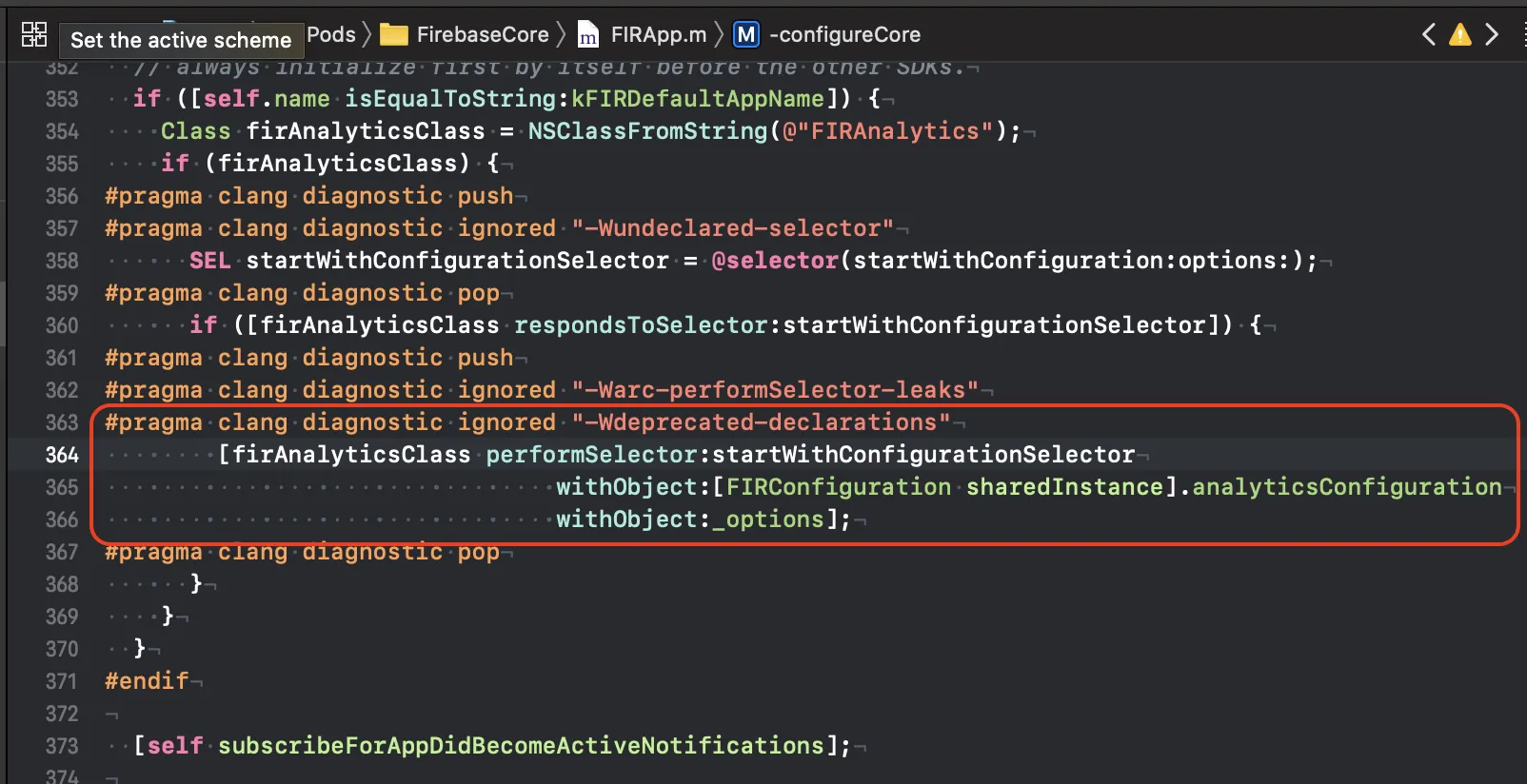Click the SEL type keyword
1527x784 pixels.
(210, 261)
